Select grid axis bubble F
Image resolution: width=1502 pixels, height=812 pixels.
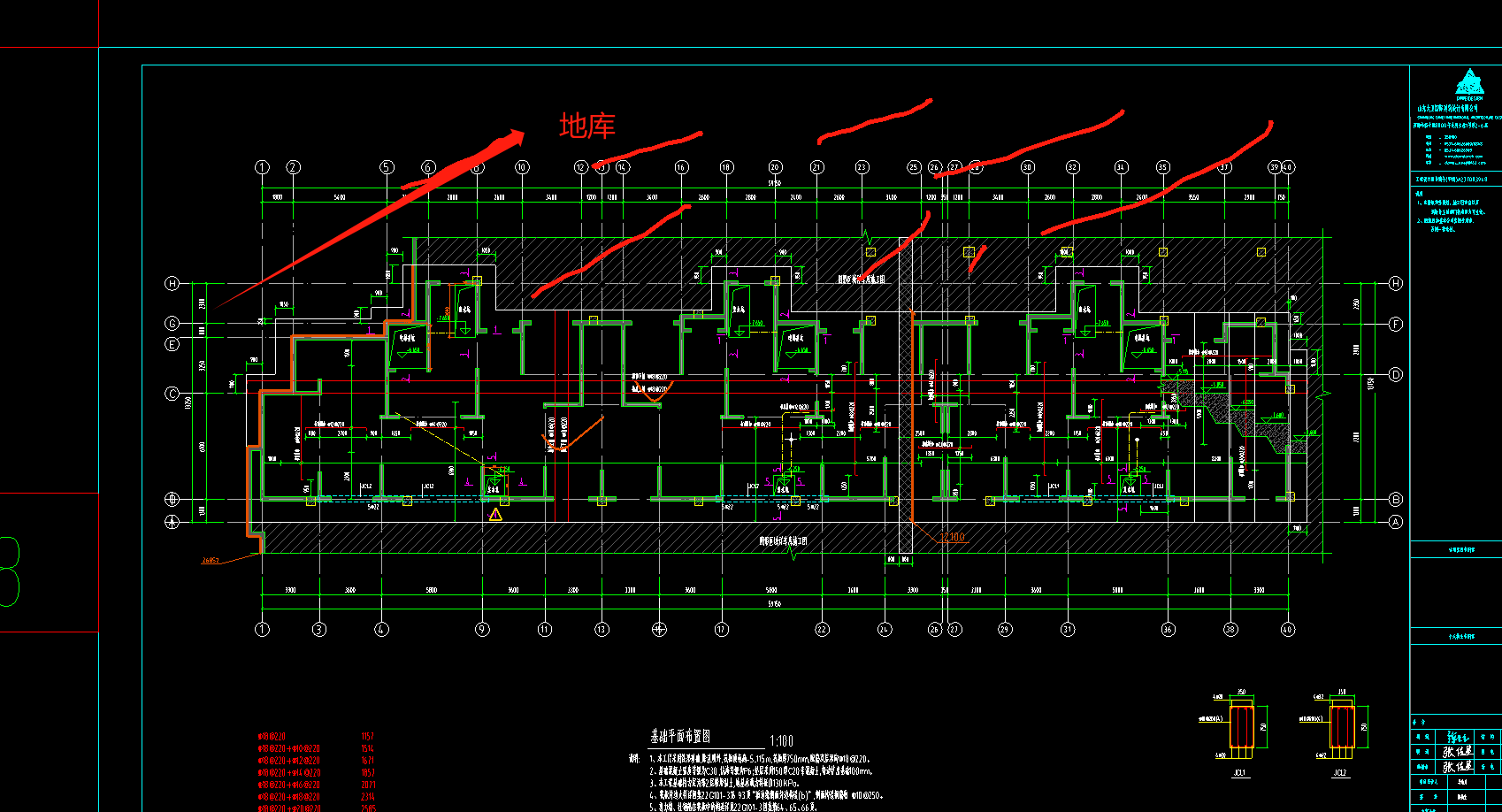[x=1396, y=325]
